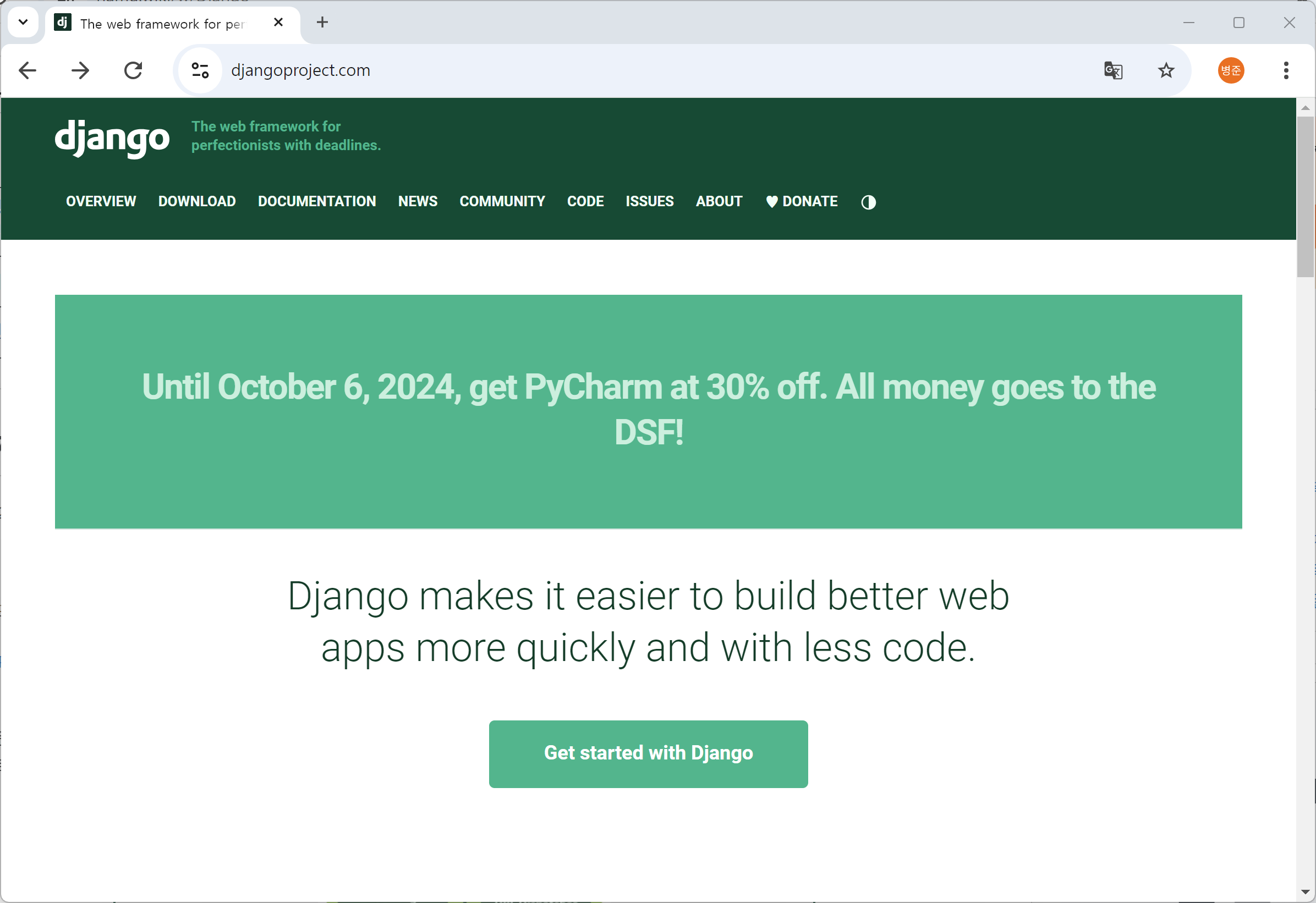
Task: Click the django logo
Action: [x=112, y=137]
